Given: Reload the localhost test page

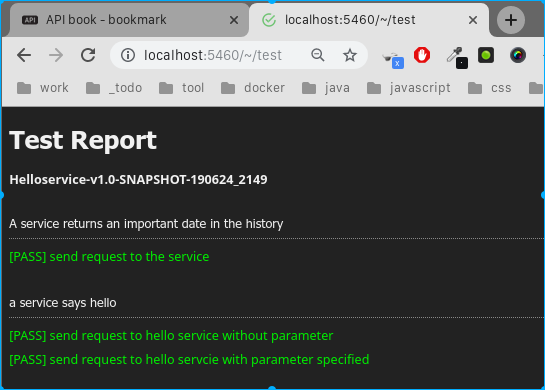Looking at the screenshot, I should (88, 55).
